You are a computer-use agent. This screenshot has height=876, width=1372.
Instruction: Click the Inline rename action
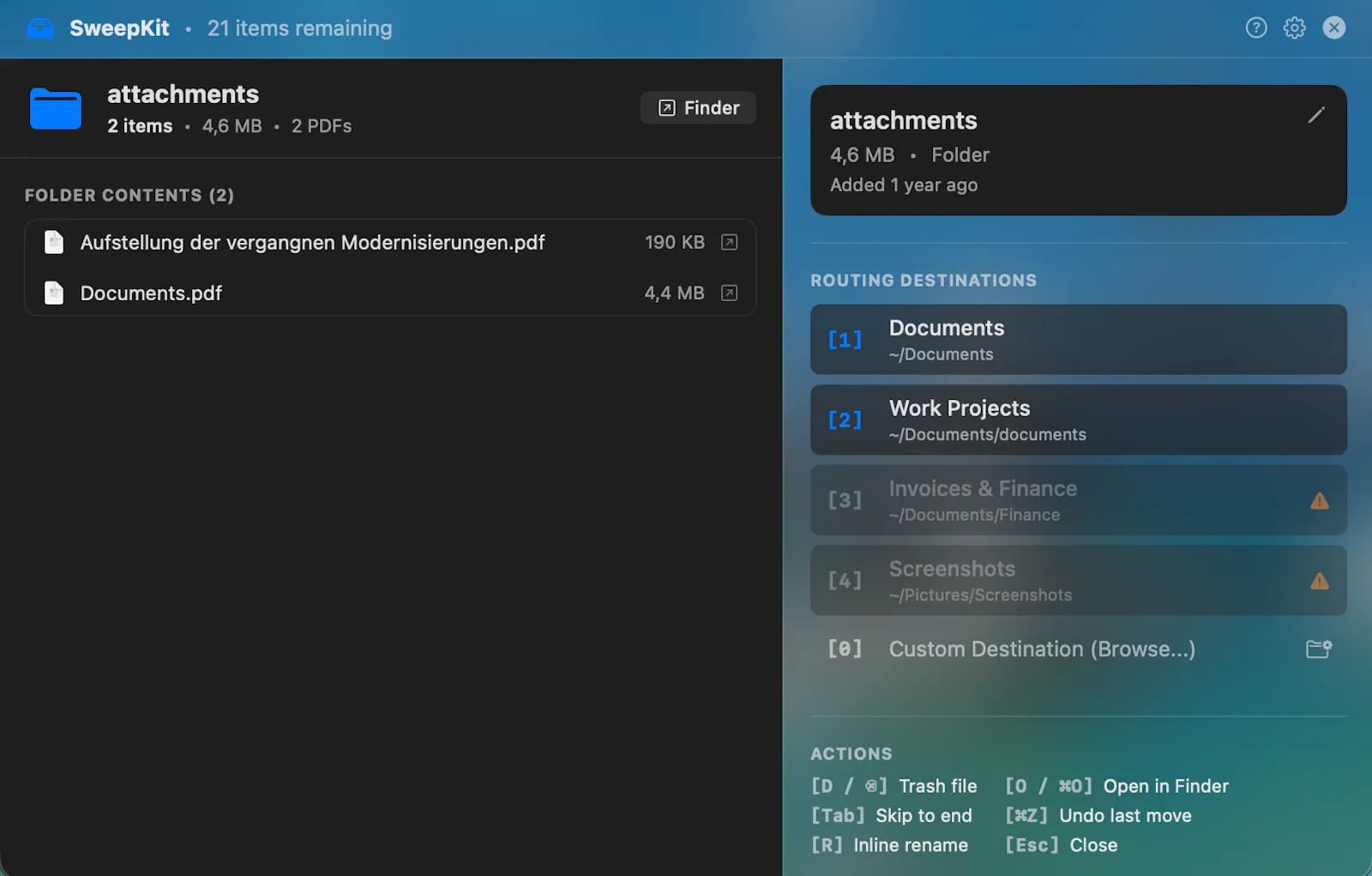pos(889,845)
